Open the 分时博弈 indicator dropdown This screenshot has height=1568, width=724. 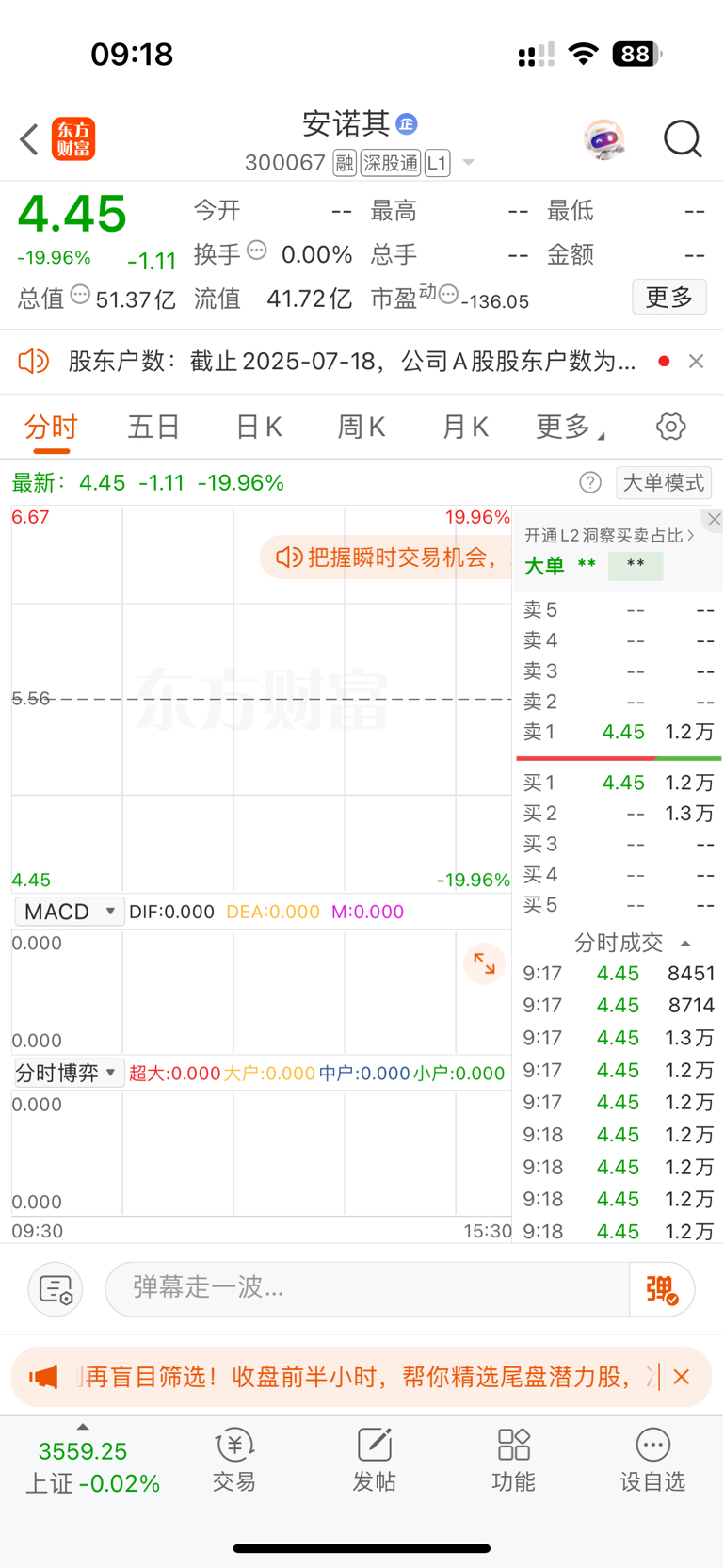tap(70, 1073)
